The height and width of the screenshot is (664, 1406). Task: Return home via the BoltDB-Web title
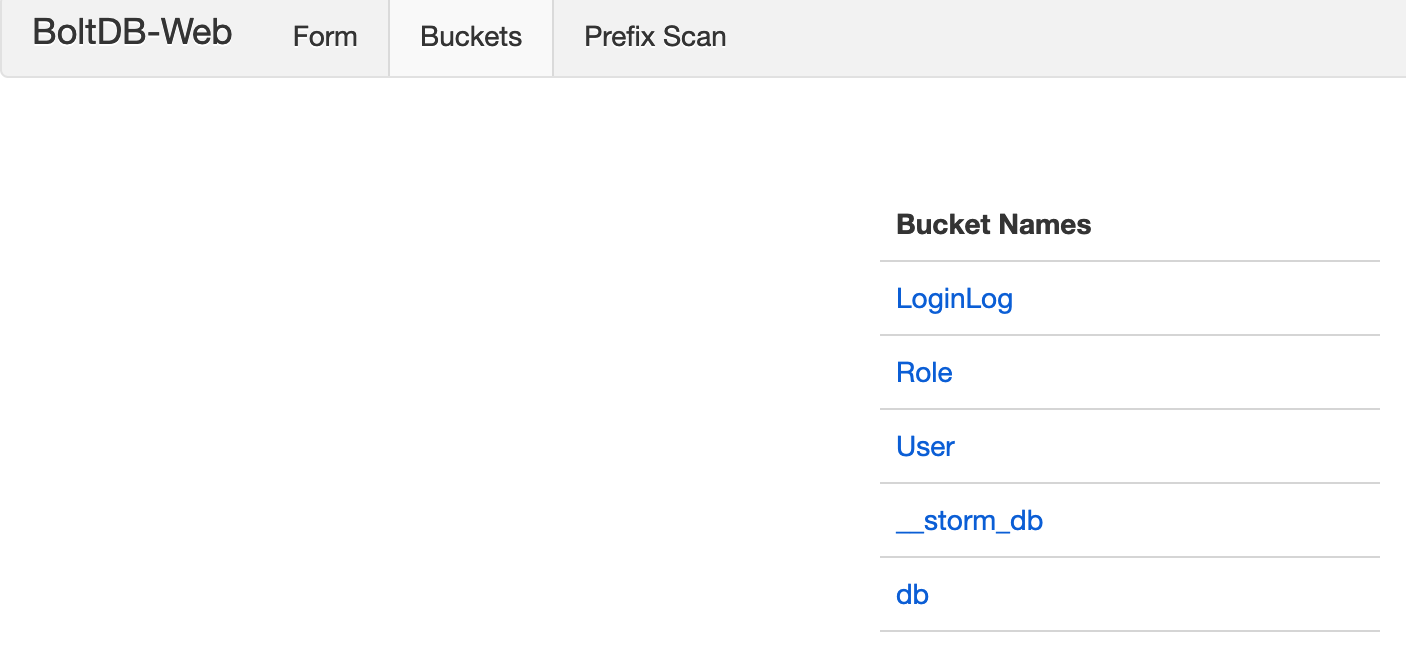132,34
